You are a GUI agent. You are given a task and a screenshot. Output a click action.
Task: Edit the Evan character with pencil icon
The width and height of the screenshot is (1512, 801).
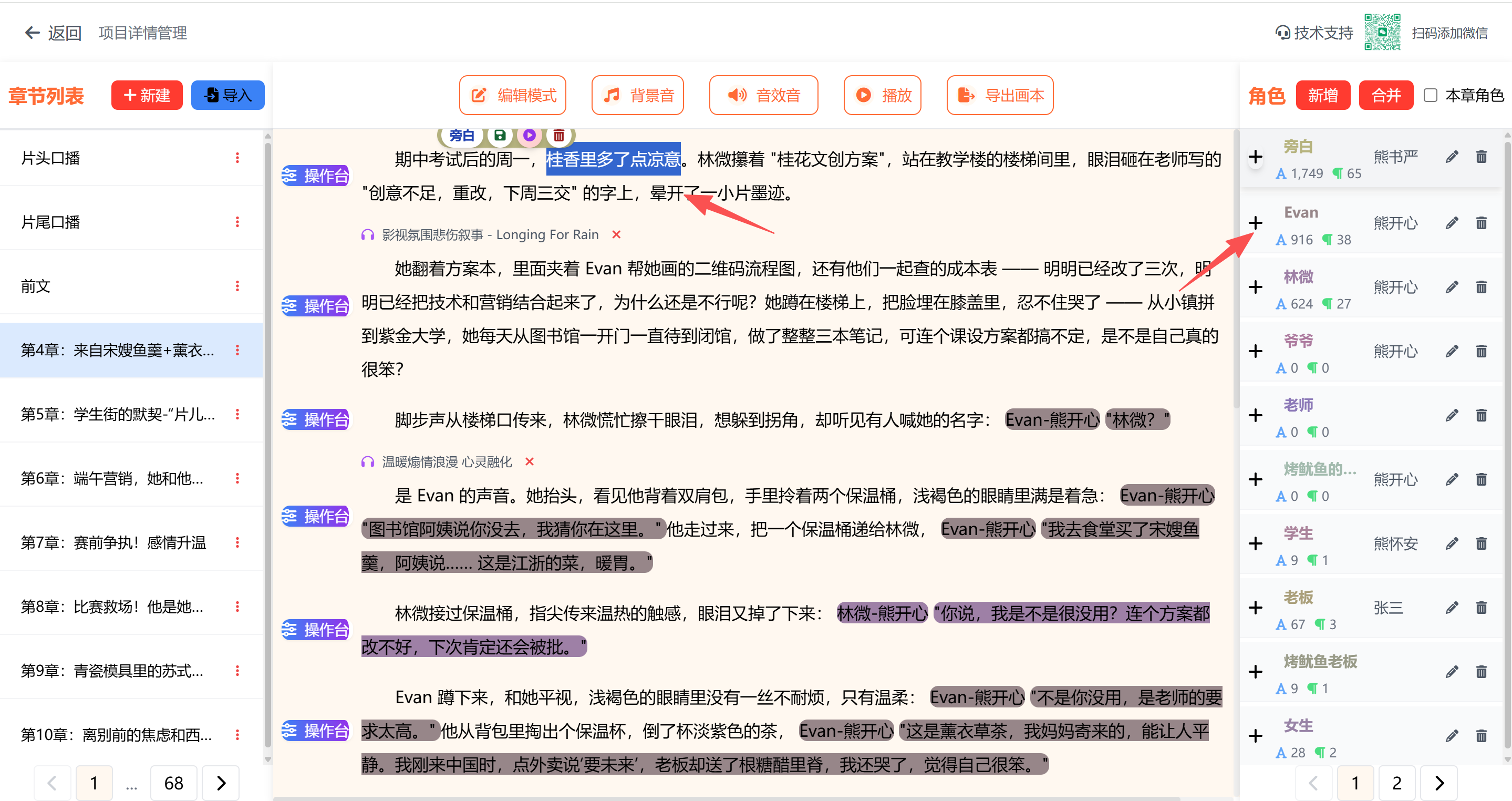click(x=1452, y=223)
